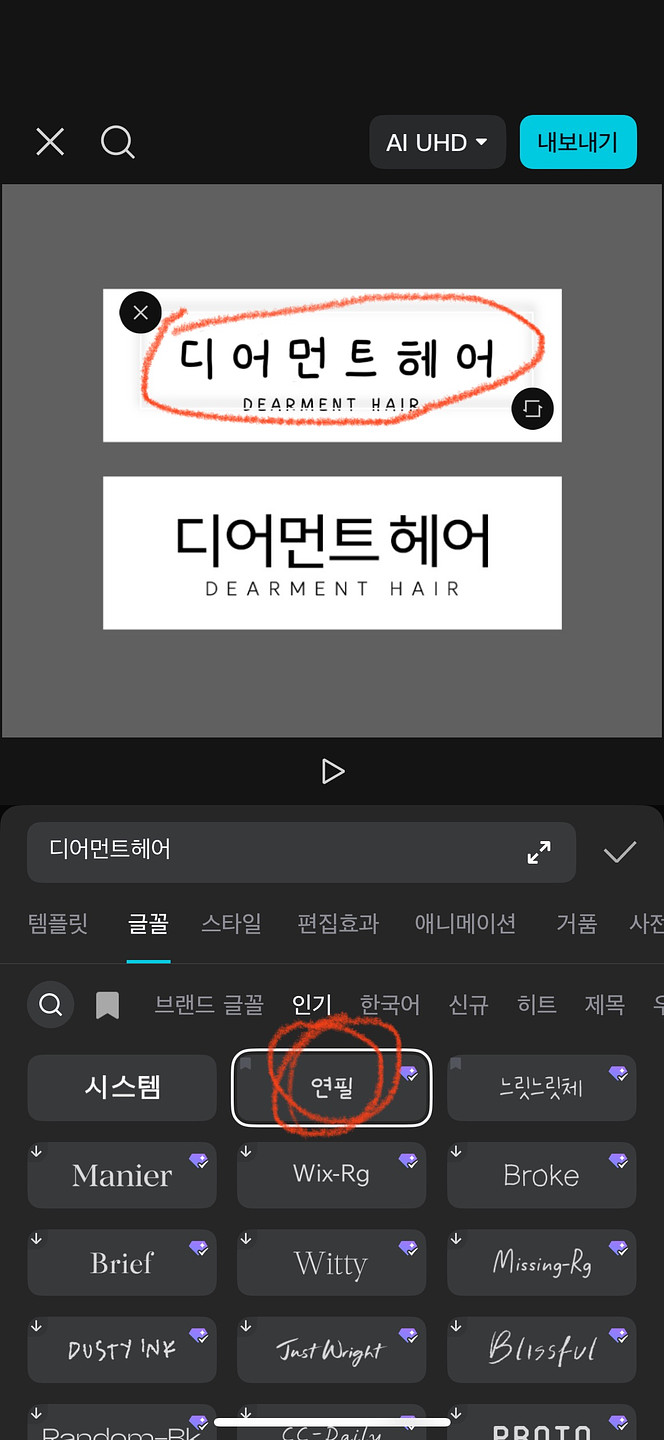The height and width of the screenshot is (1440, 664).
Task: Select the 템플릿 tab
Action: (58, 923)
